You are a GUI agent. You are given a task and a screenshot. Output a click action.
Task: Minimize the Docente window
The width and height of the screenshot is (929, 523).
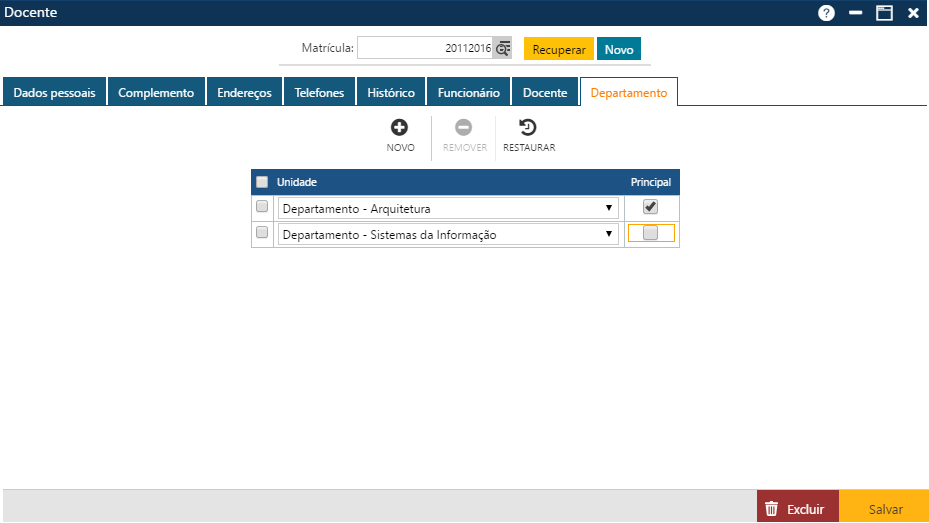click(855, 13)
